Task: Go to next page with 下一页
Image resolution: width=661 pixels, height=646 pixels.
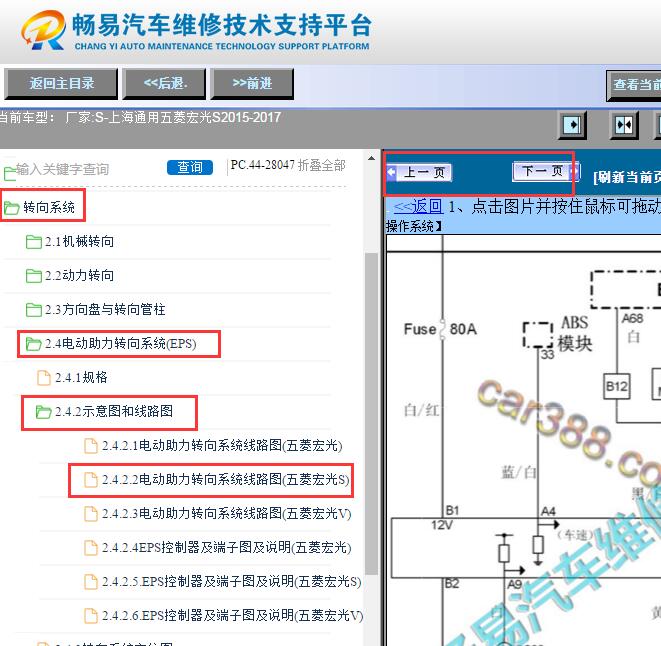Action: coord(546,171)
